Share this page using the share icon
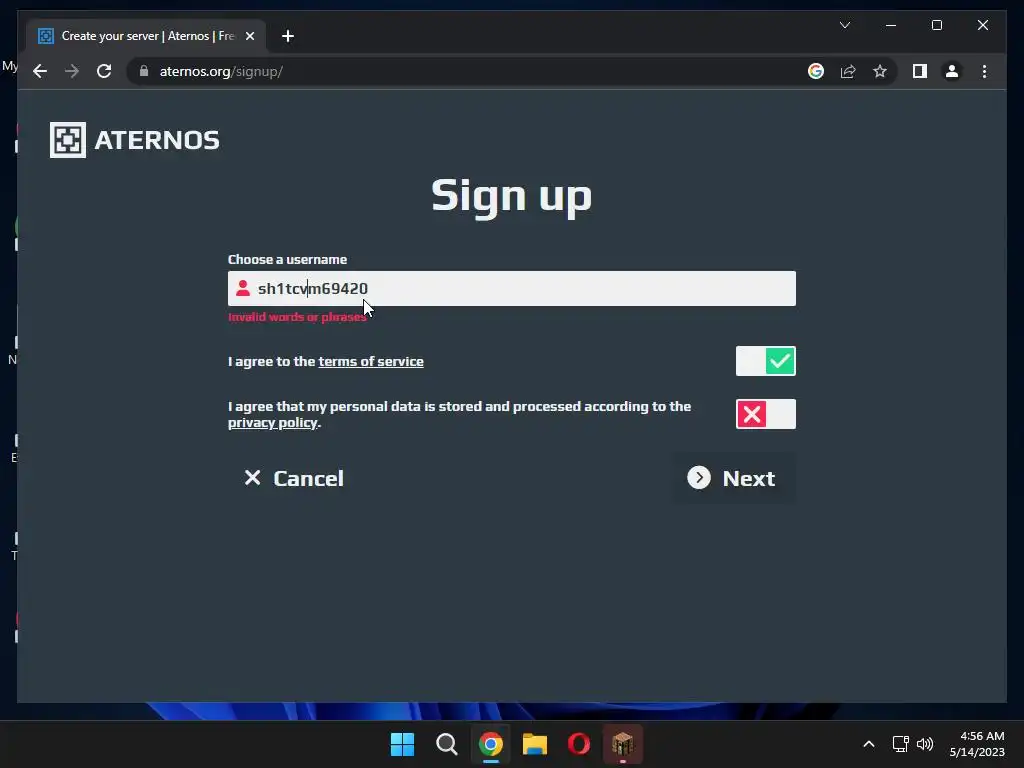This screenshot has width=1024, height=768. [848, 71]
